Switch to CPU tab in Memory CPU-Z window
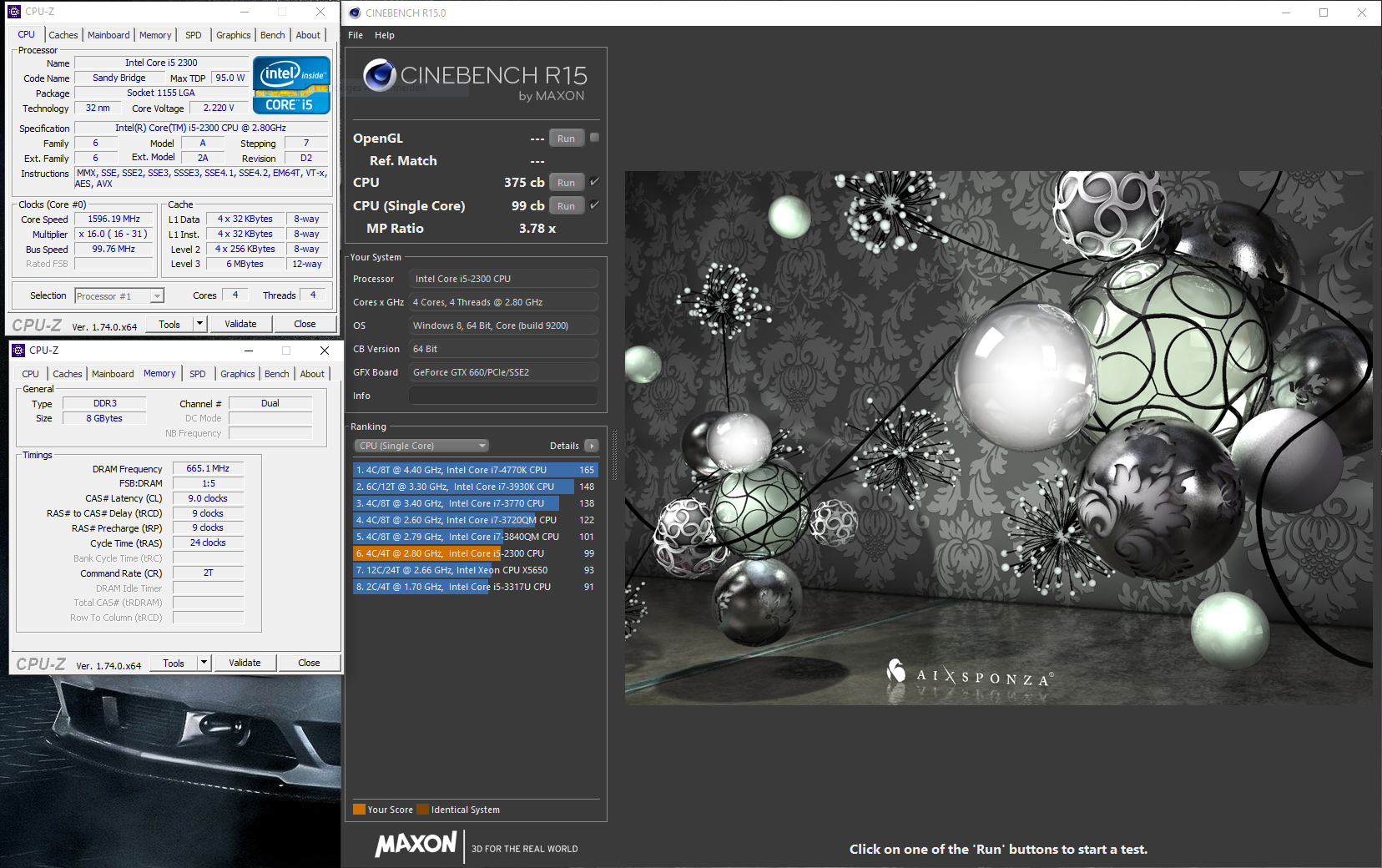Screen dimensions: 1382x868 tap(30, 374)
